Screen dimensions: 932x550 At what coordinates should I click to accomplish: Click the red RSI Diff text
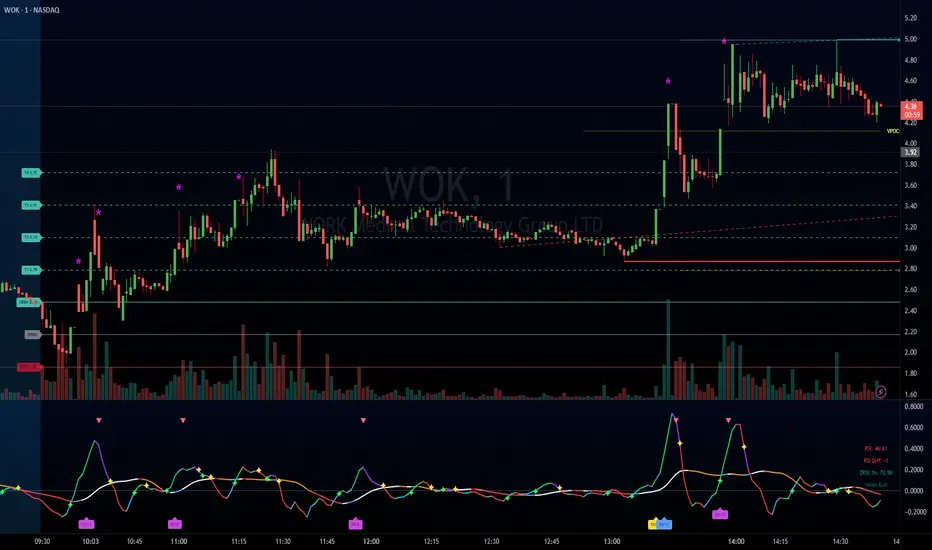(876, 461)
